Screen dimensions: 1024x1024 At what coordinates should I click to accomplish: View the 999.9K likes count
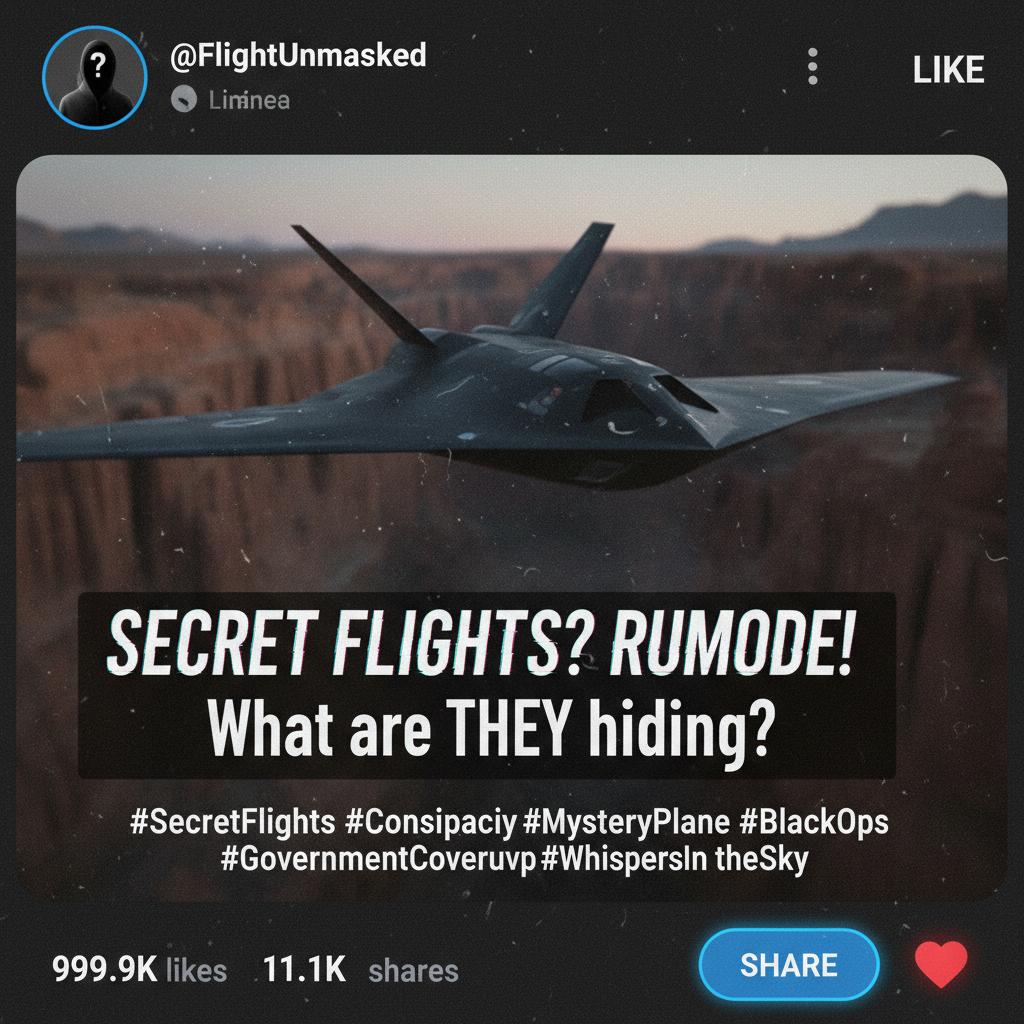coord(139,970)
